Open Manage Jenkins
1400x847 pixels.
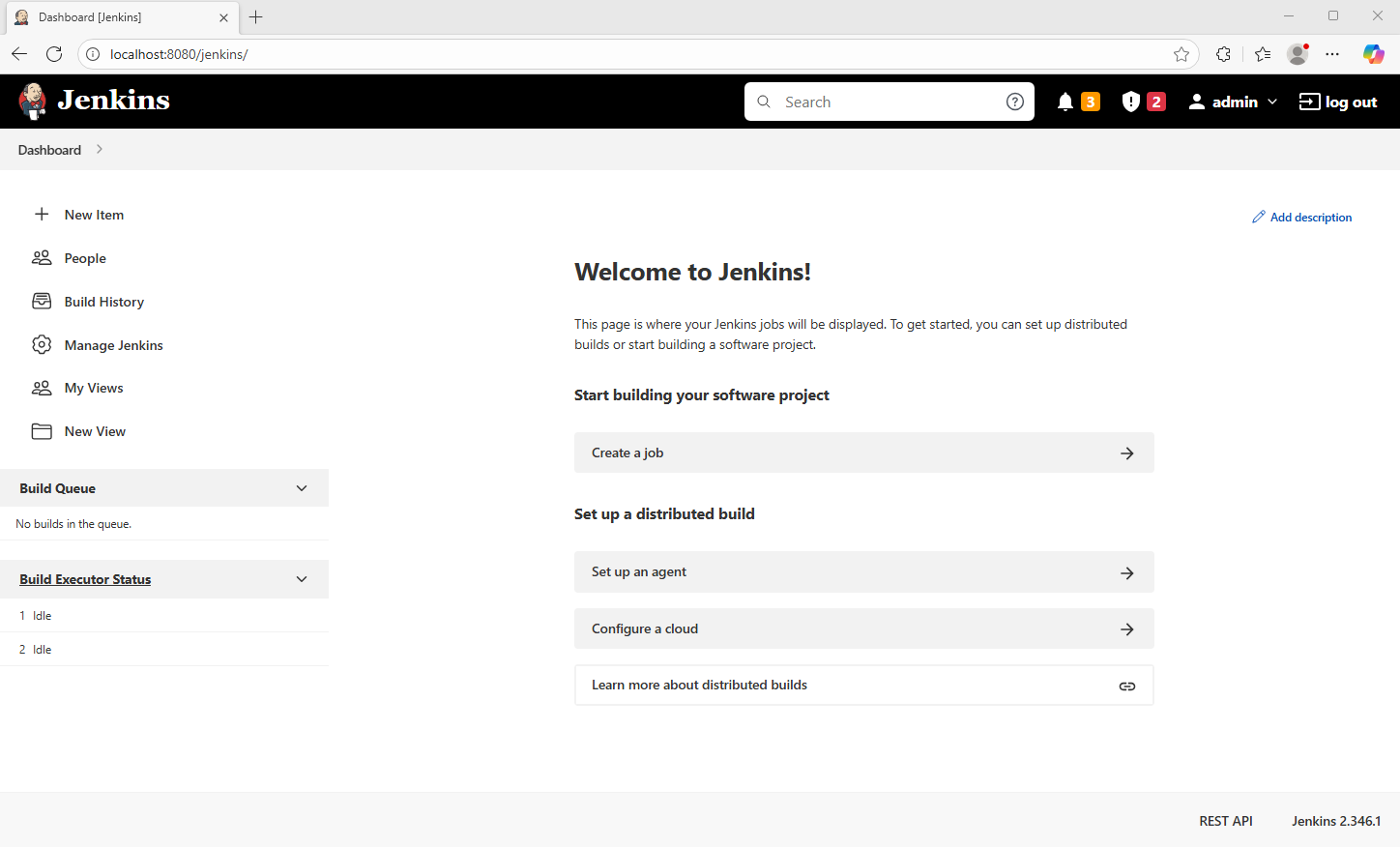[x=114, y=345]
